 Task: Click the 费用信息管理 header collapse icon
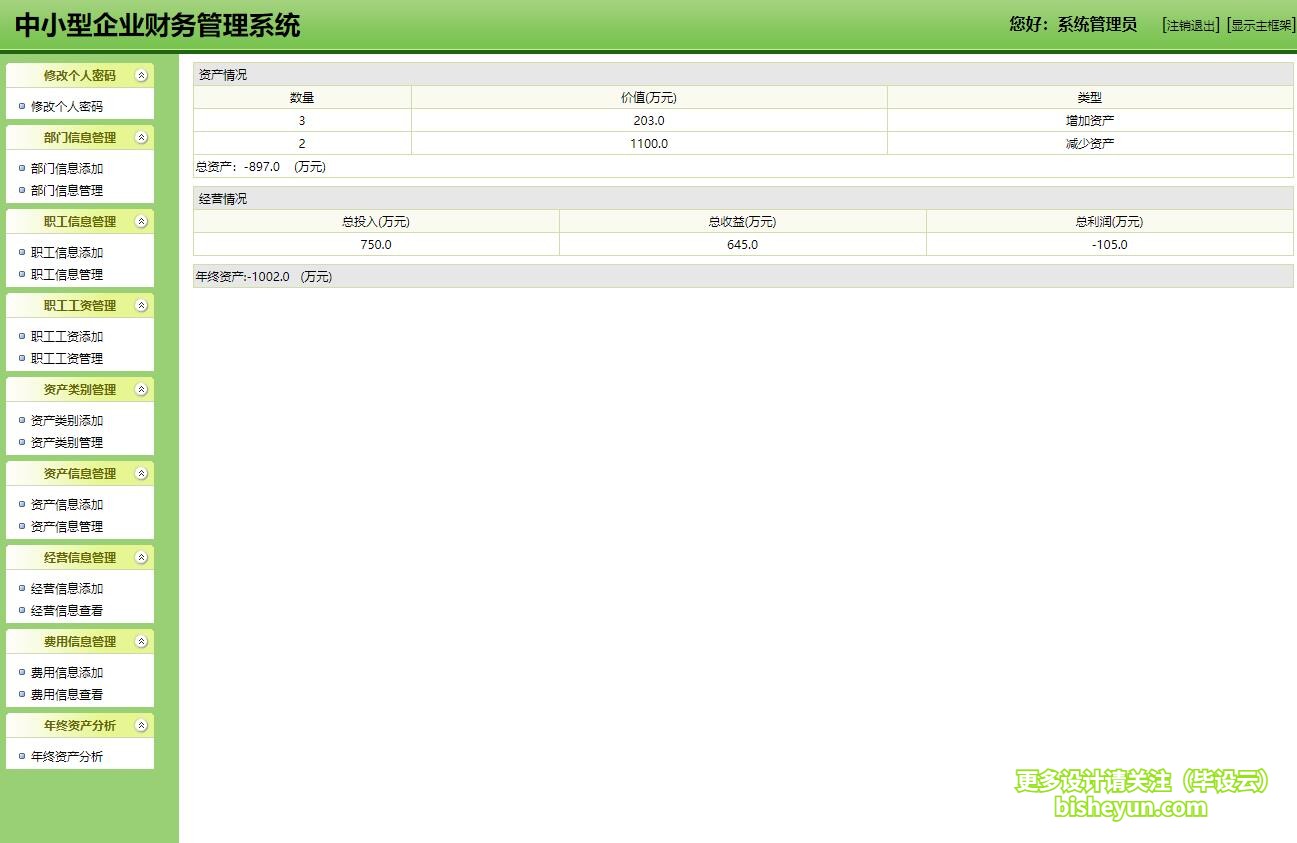click(x=141, y=642)
